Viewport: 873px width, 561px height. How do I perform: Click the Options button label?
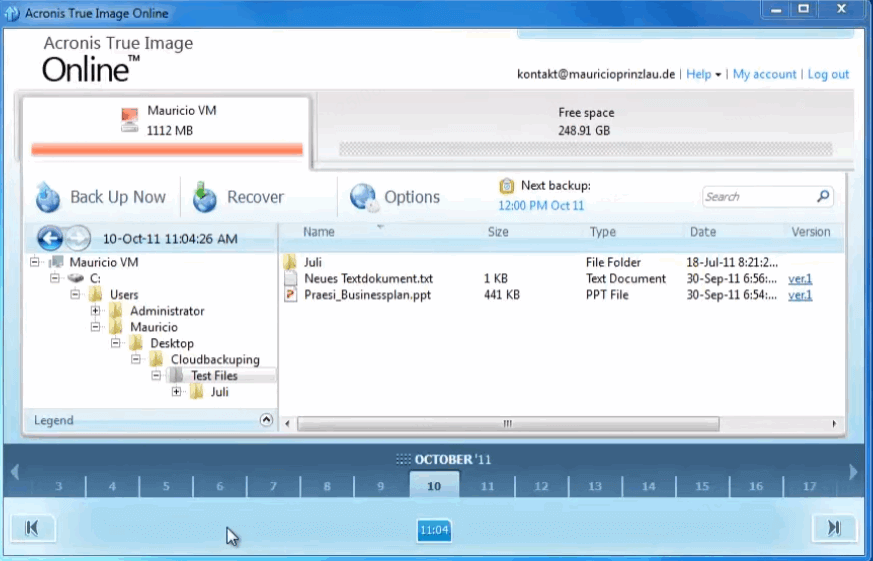pyautogui.click(x=412, y=197)
